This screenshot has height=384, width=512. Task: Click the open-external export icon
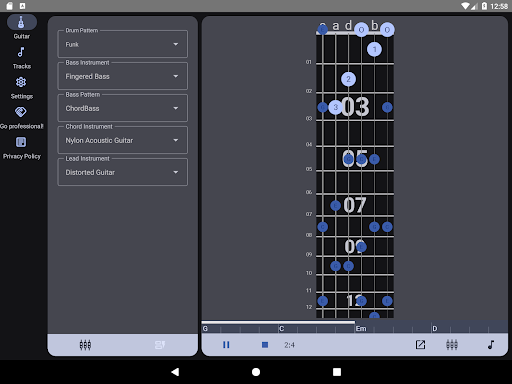[x=420, y=345]
